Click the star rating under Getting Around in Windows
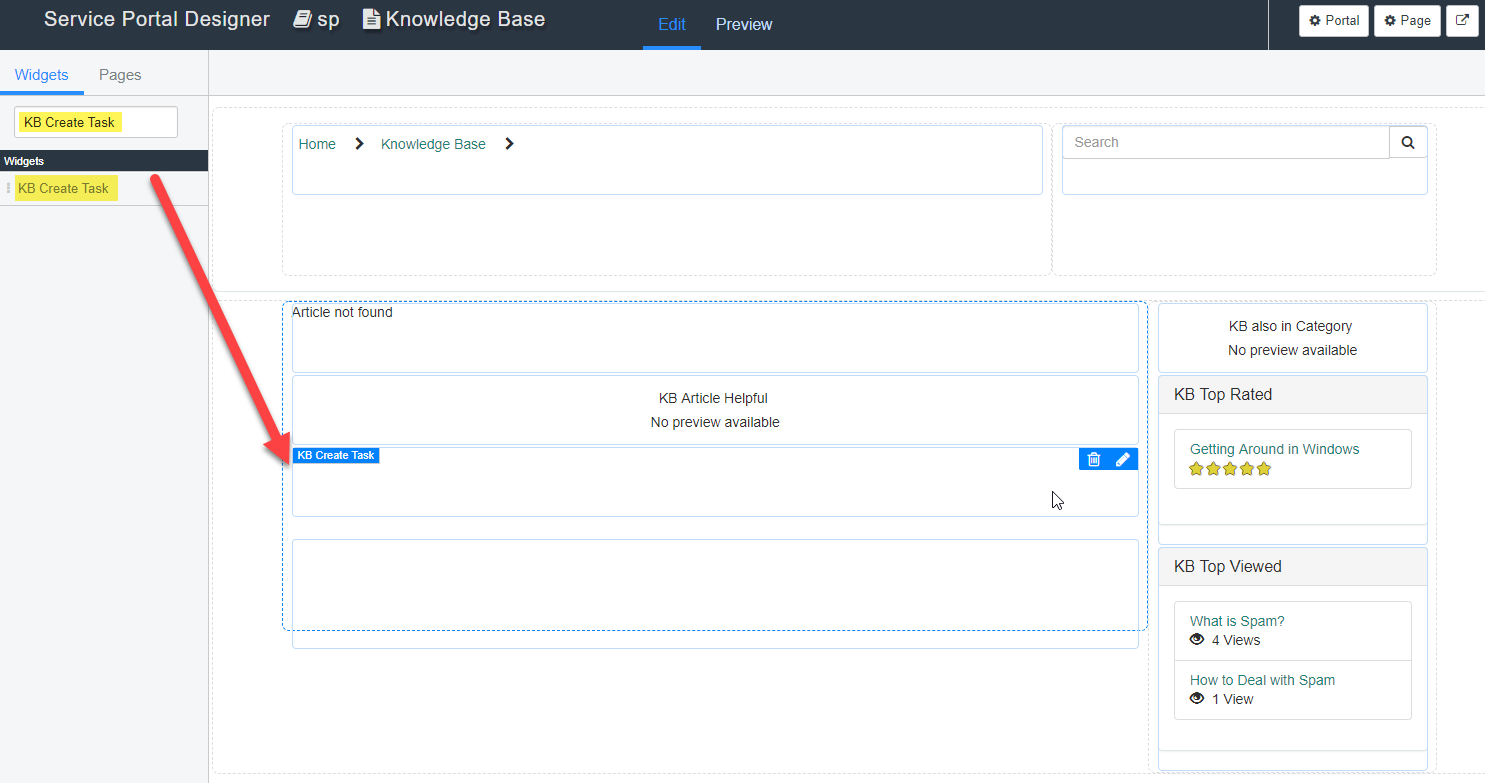 pyautogui.click(x=1229, y=469)
